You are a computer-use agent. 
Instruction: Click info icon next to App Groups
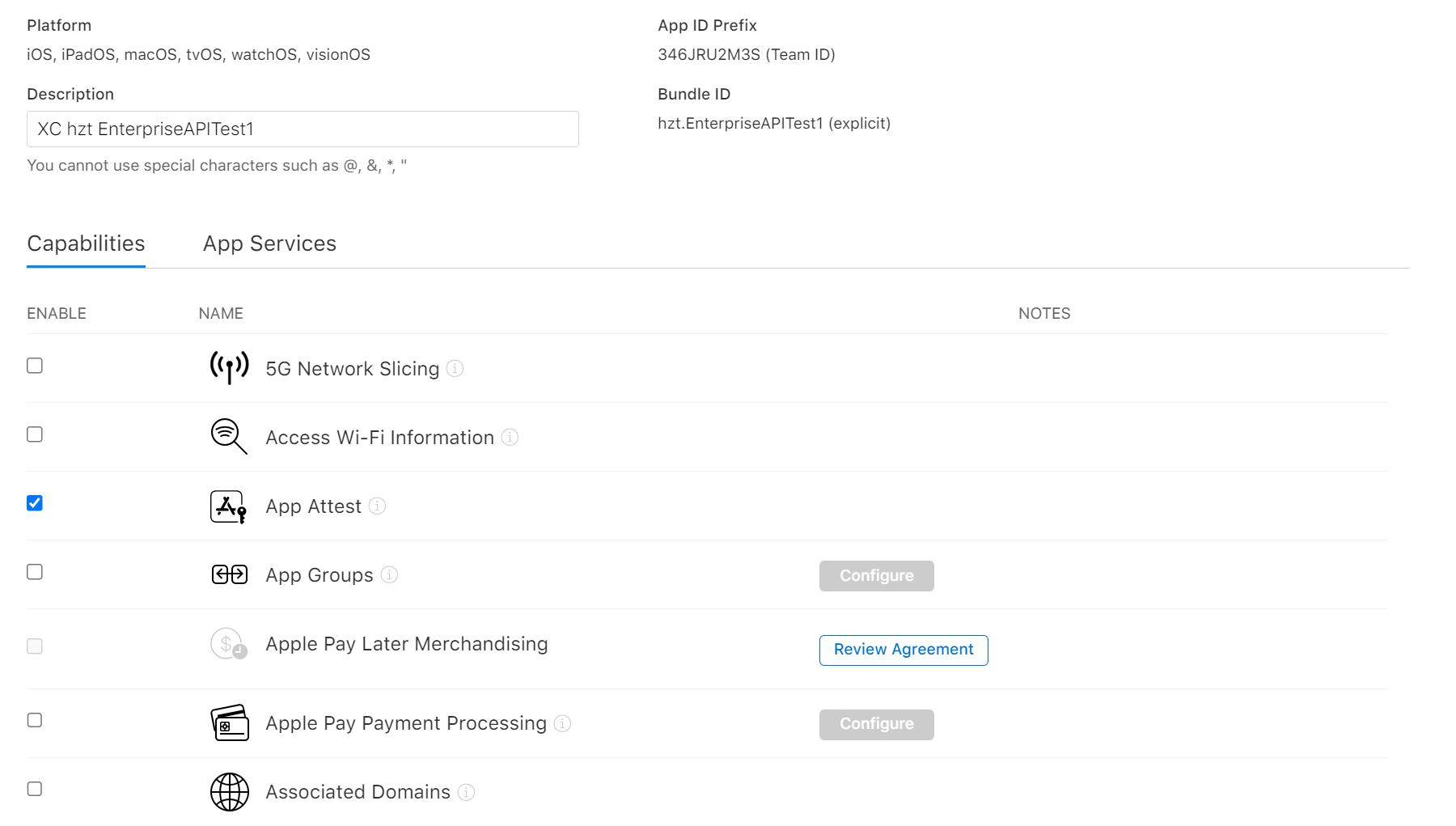click(x=389, y=574)
